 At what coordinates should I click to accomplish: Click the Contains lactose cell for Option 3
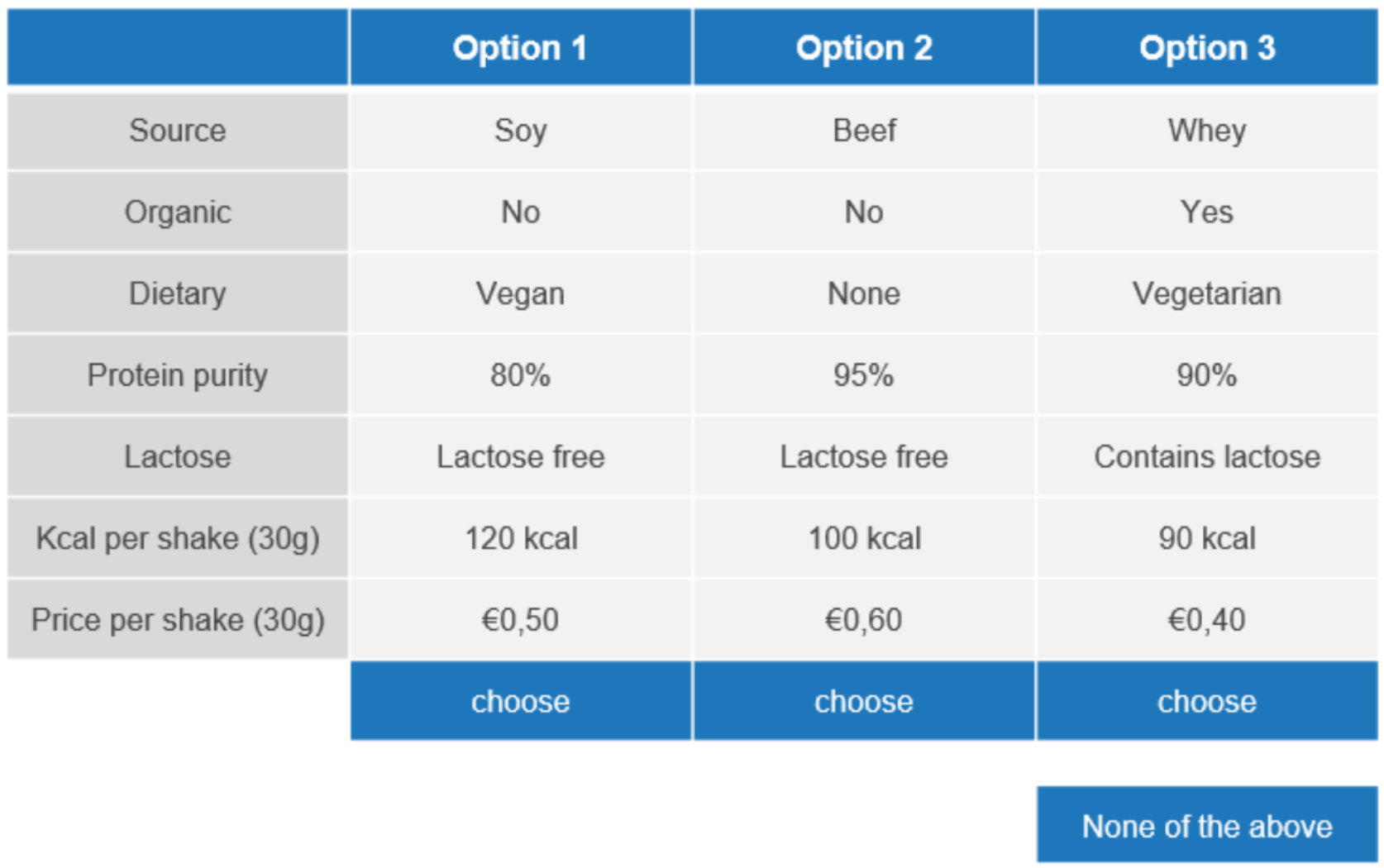(x=1207, y=456)
